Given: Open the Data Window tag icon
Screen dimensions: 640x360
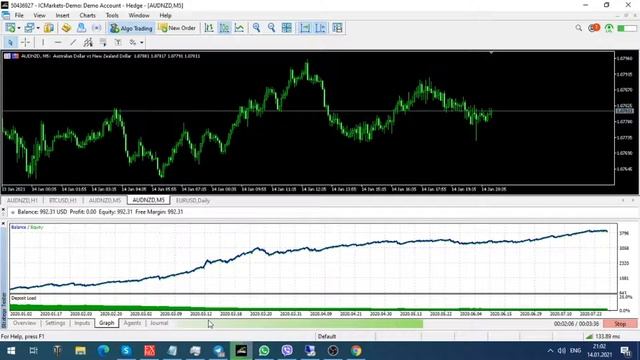Looking at the screenshot, I should pyautogui.click(x=66, y=28).
